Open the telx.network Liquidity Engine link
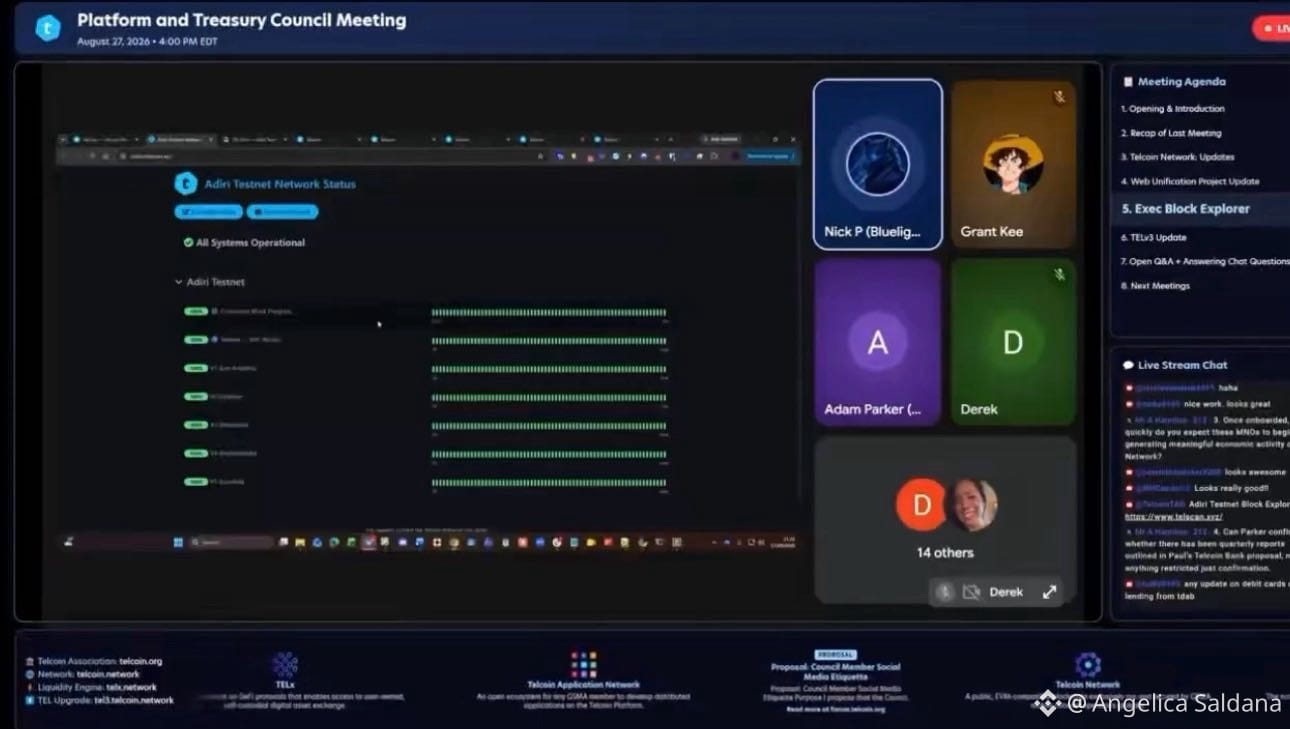 point(129,688)
